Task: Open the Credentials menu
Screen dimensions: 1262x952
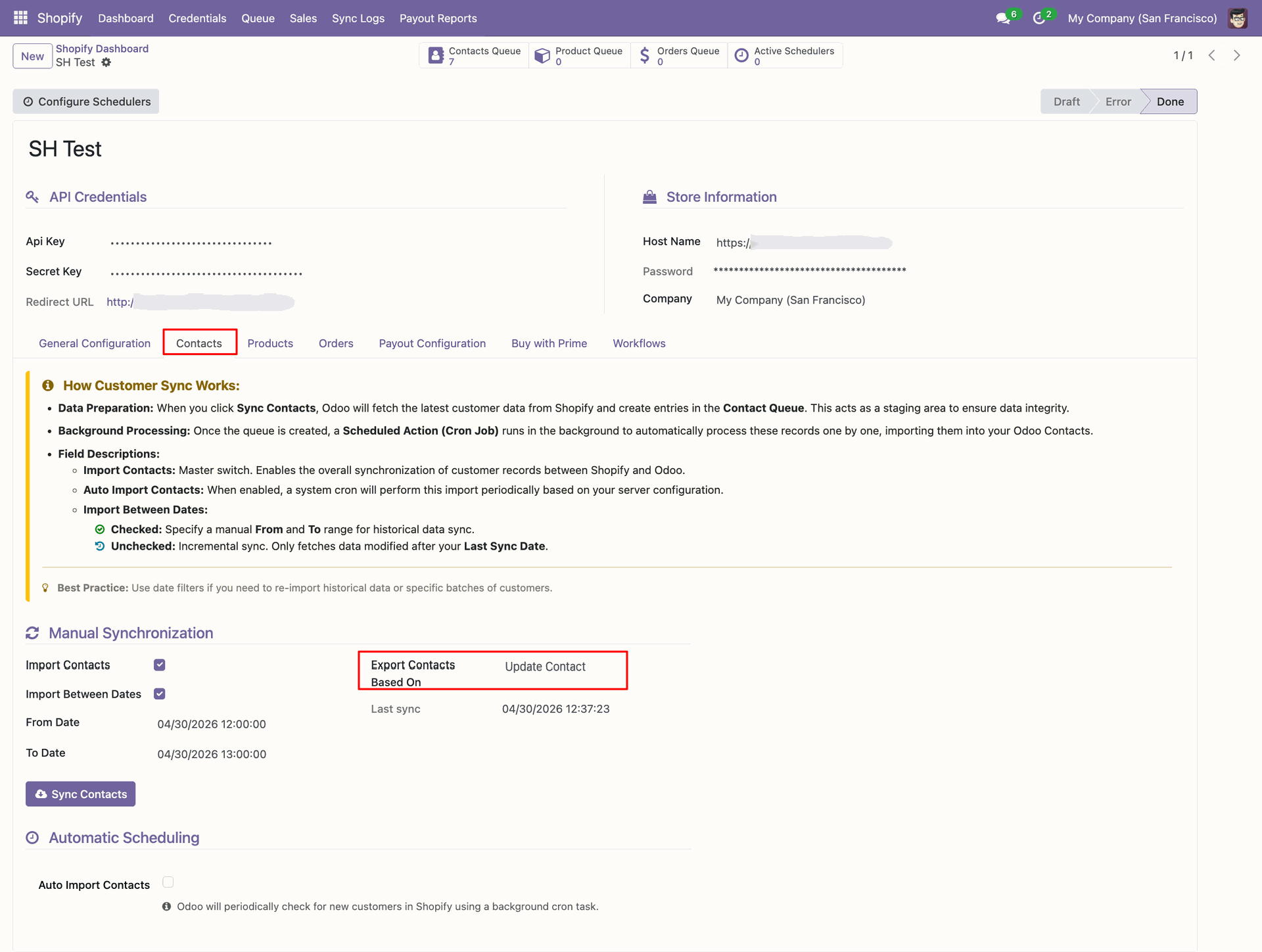Action: pos(197,18)
